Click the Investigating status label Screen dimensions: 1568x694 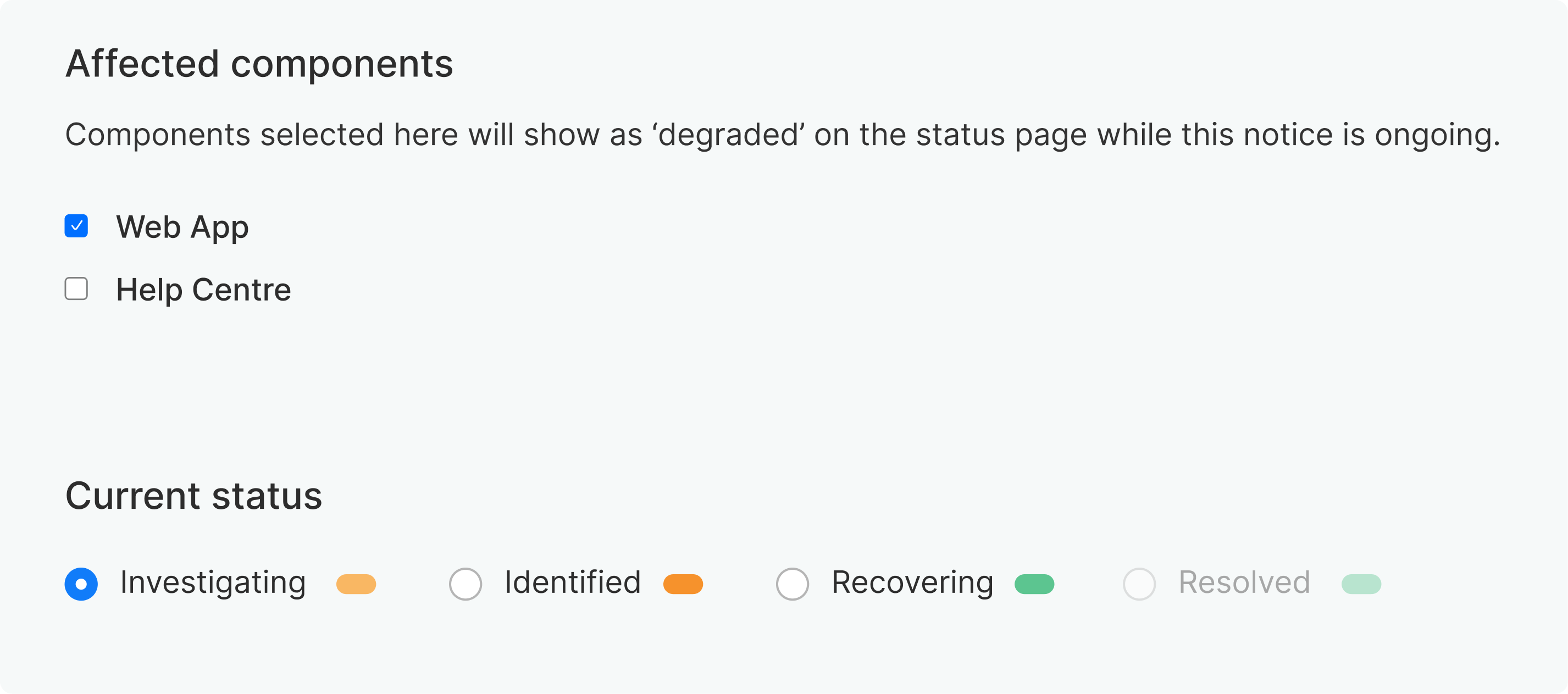pyautogui.click(x=213, y=583)
